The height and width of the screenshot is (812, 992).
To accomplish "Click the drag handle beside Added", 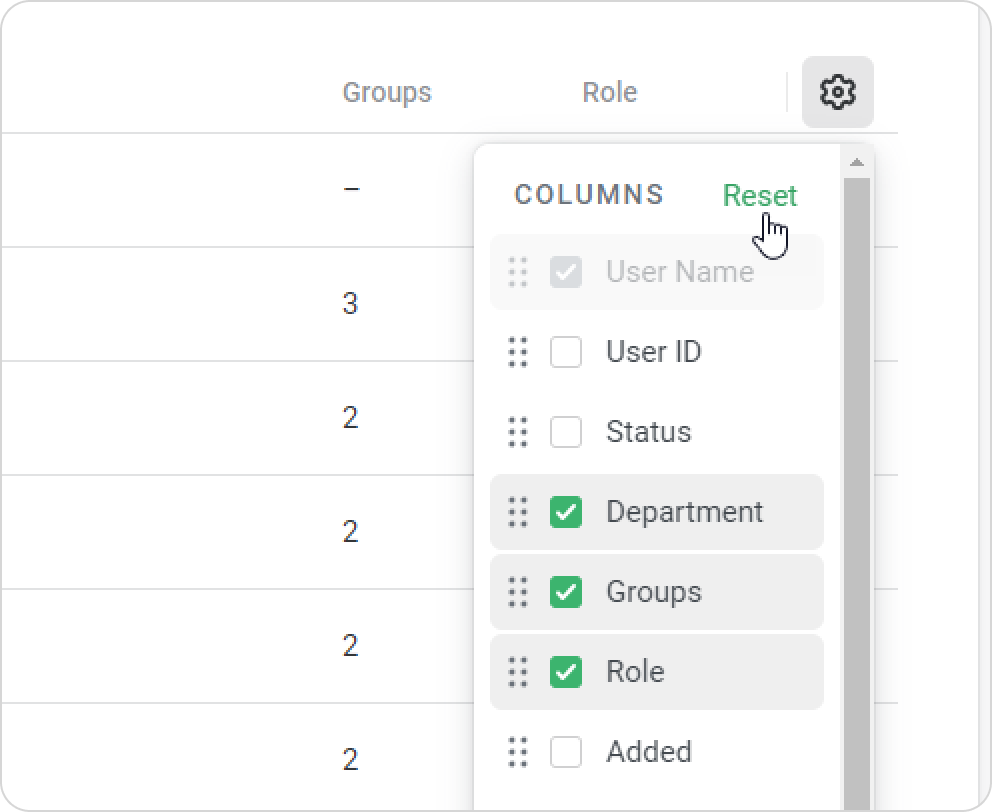I will tap(517, 752).
